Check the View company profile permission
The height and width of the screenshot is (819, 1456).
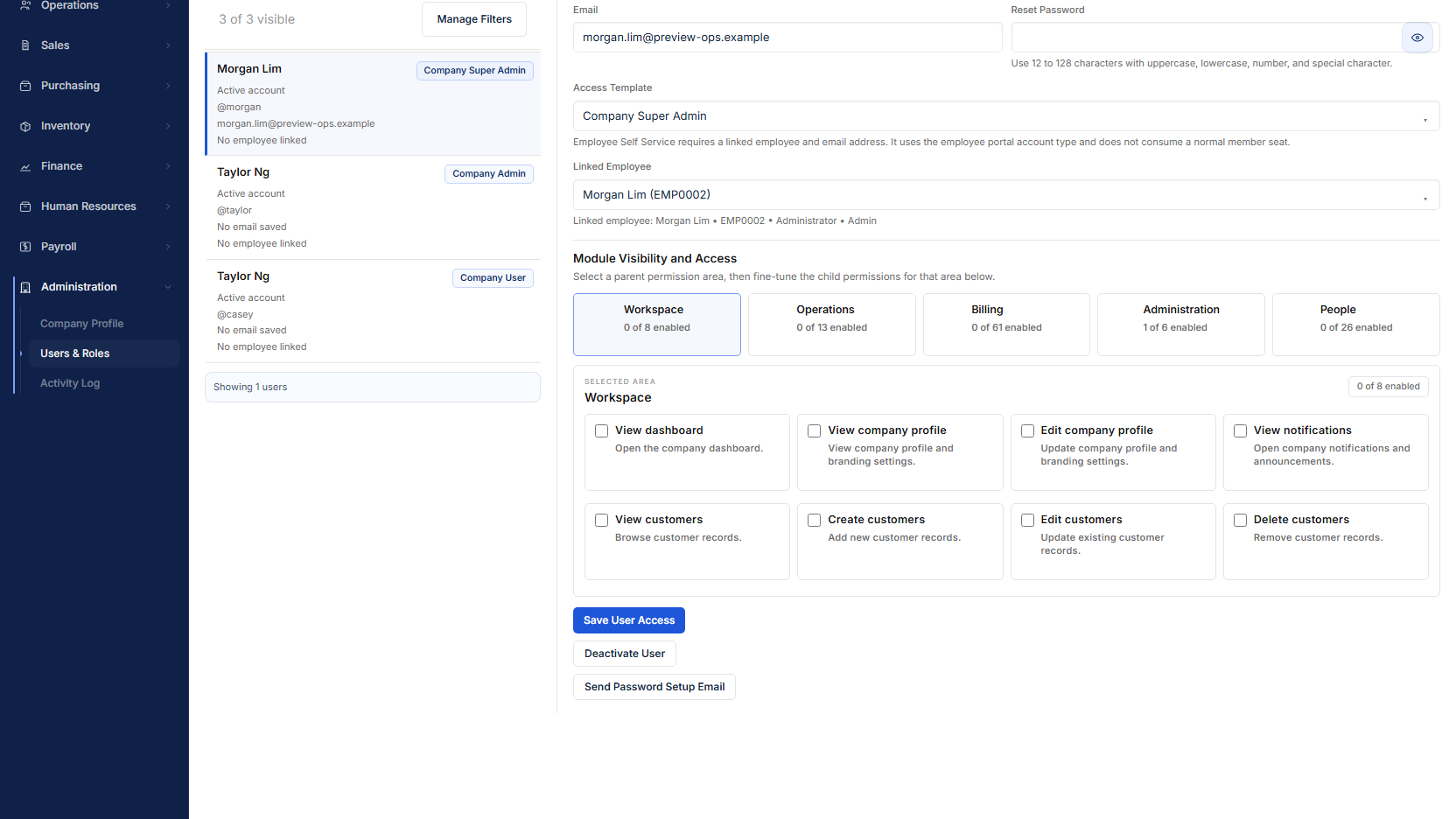point(815,430)
